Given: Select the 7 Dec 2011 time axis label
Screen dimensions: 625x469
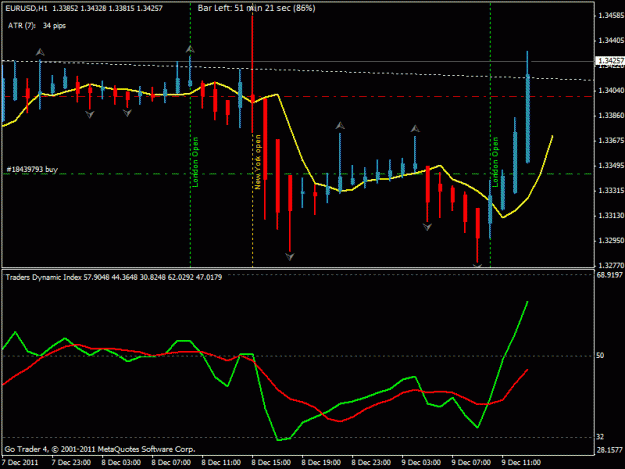Looking at the screenshot, I should (x=20, y=463).
